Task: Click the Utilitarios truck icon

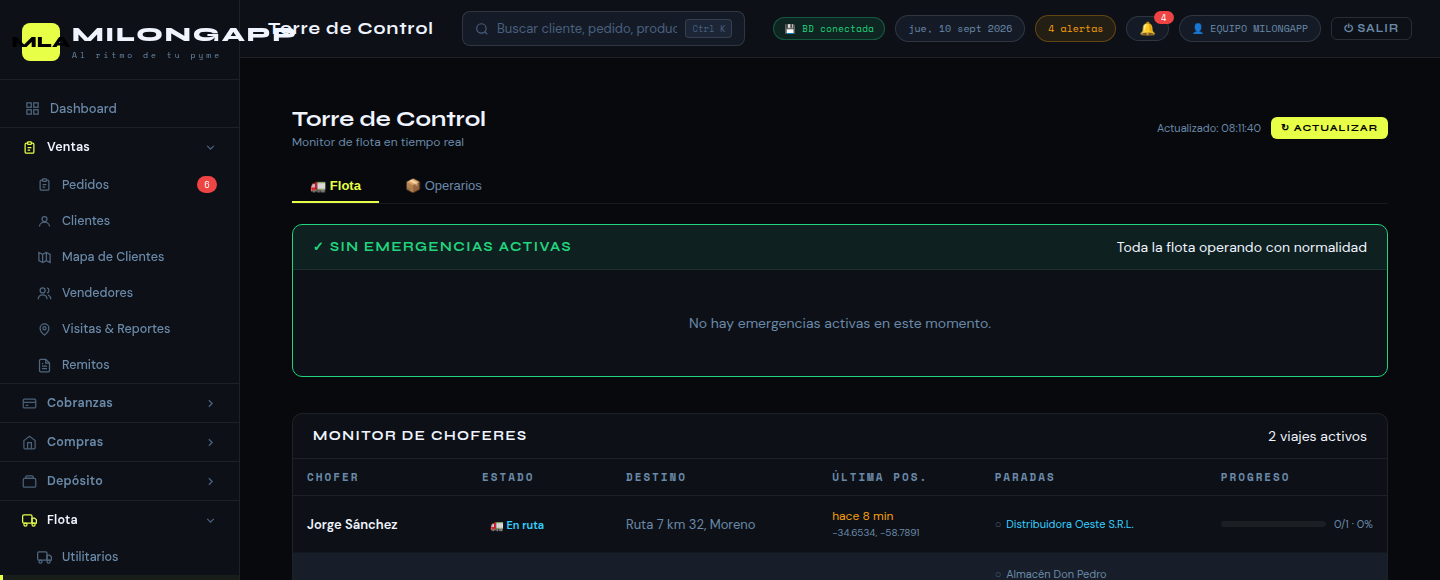Action: pyautogui.click(x=44, y=557)
